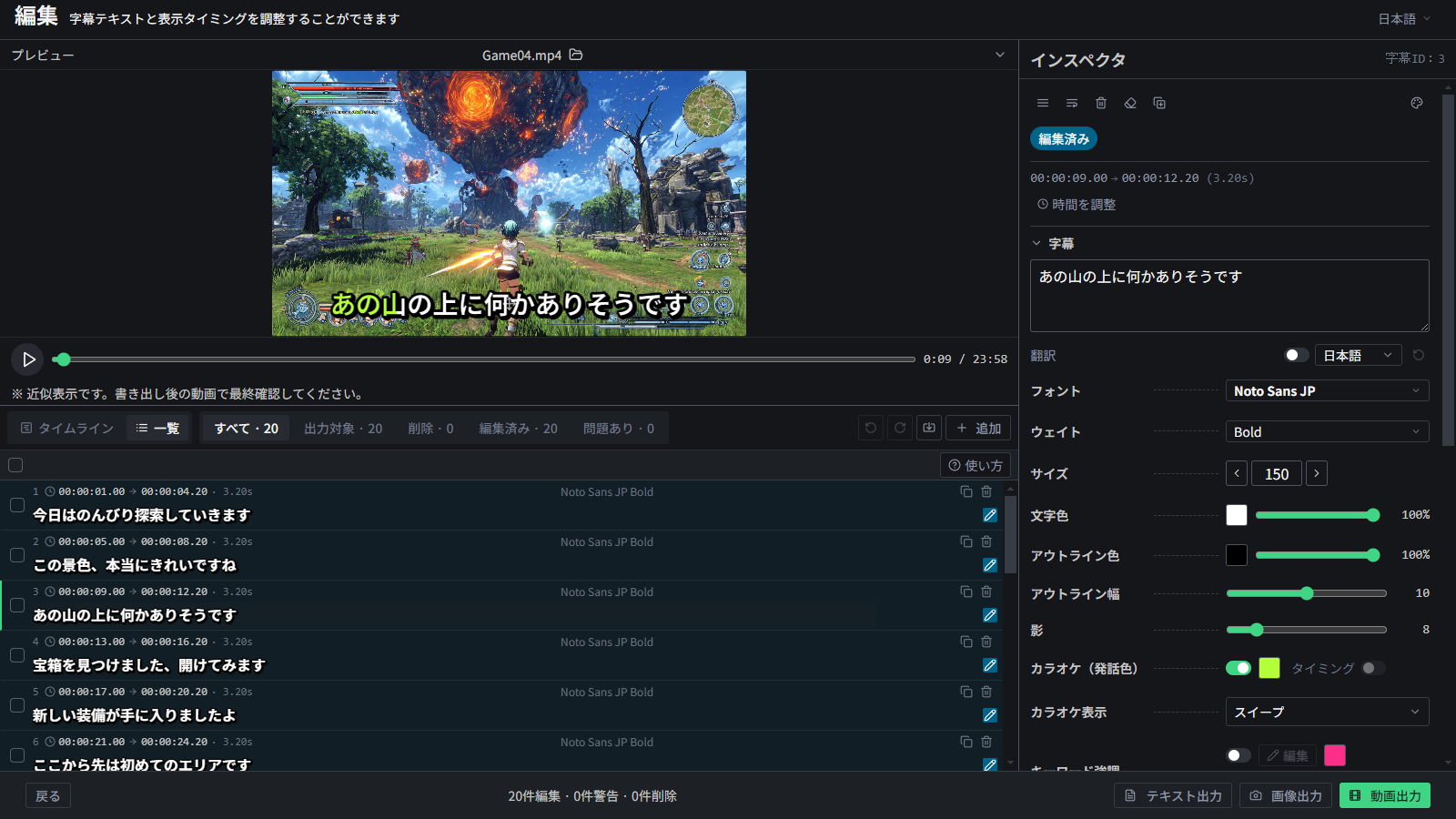Open the palette icon in the Inspector
Viewport: 1456px width, 819px height.
[x=1417, y=103]
